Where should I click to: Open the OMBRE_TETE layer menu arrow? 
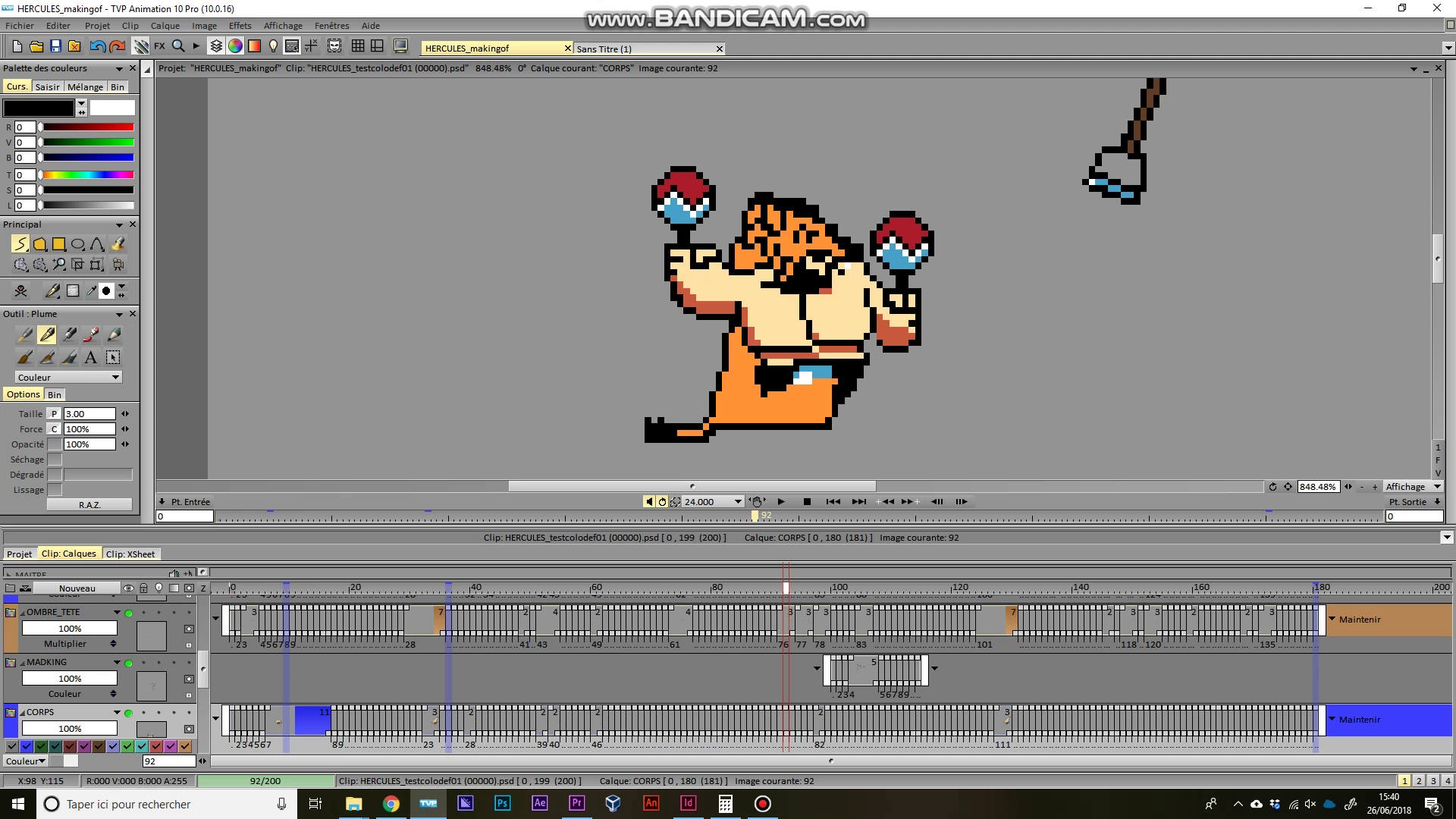coord(117,612)
